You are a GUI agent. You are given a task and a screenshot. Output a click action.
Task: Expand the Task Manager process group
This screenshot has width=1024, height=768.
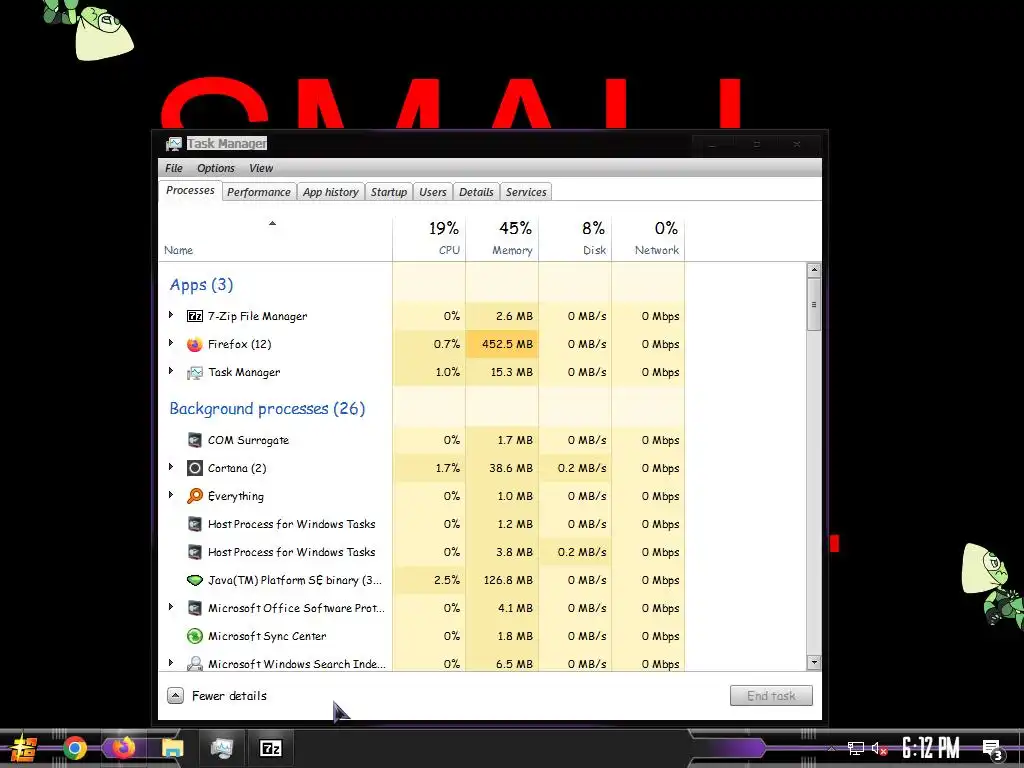(171, 371)
